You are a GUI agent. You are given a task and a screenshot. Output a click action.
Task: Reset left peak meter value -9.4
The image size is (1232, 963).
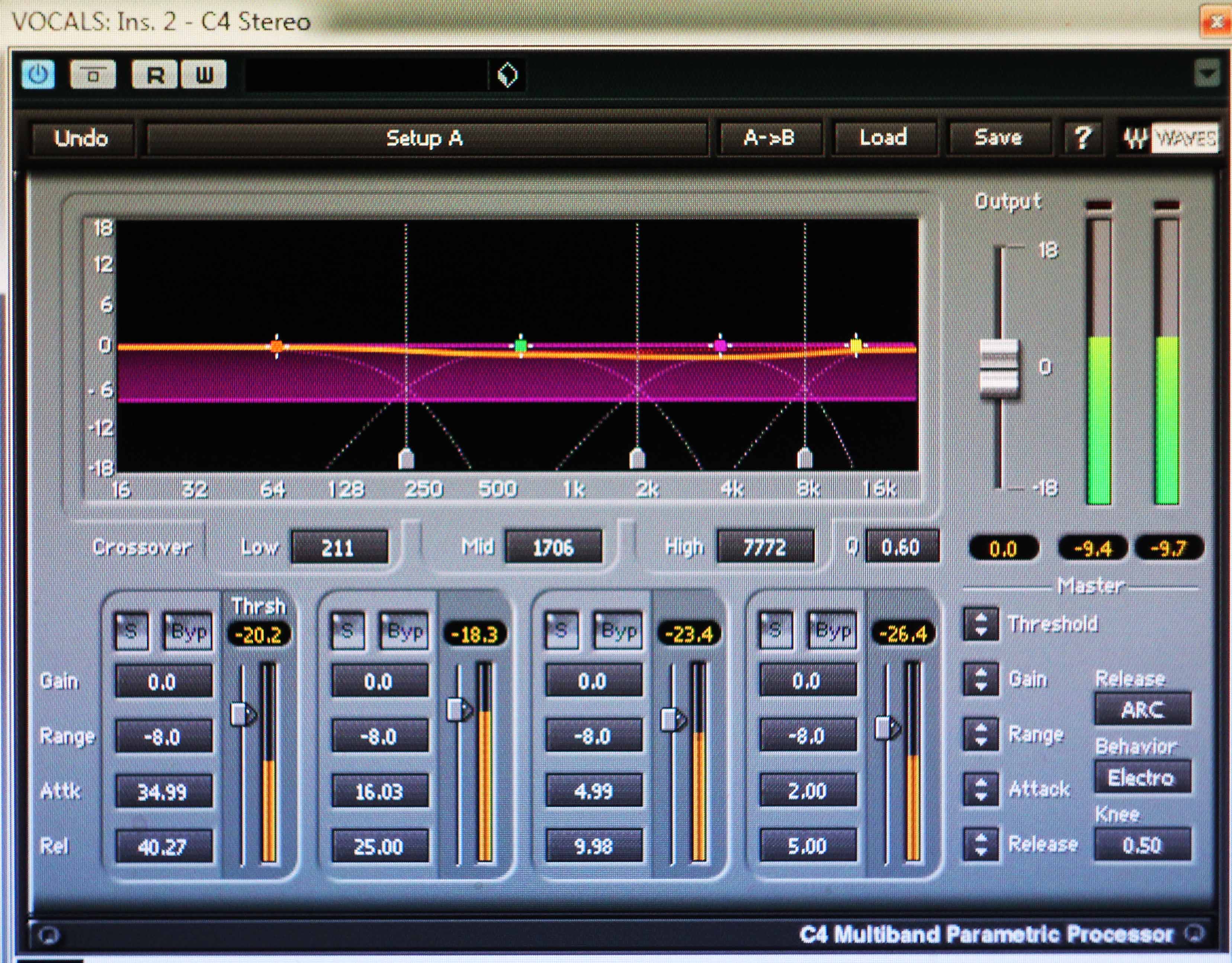coord(1093,548)
